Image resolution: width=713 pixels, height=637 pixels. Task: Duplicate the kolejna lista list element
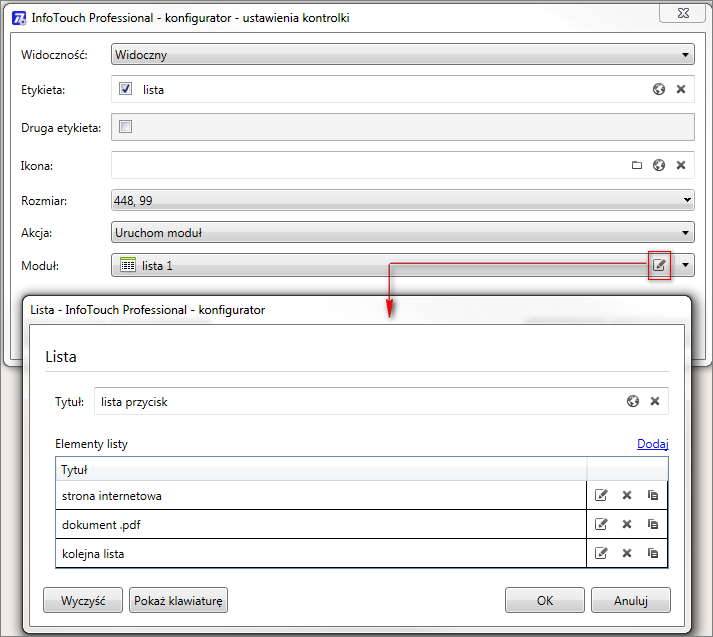click(x=653, y=553)
